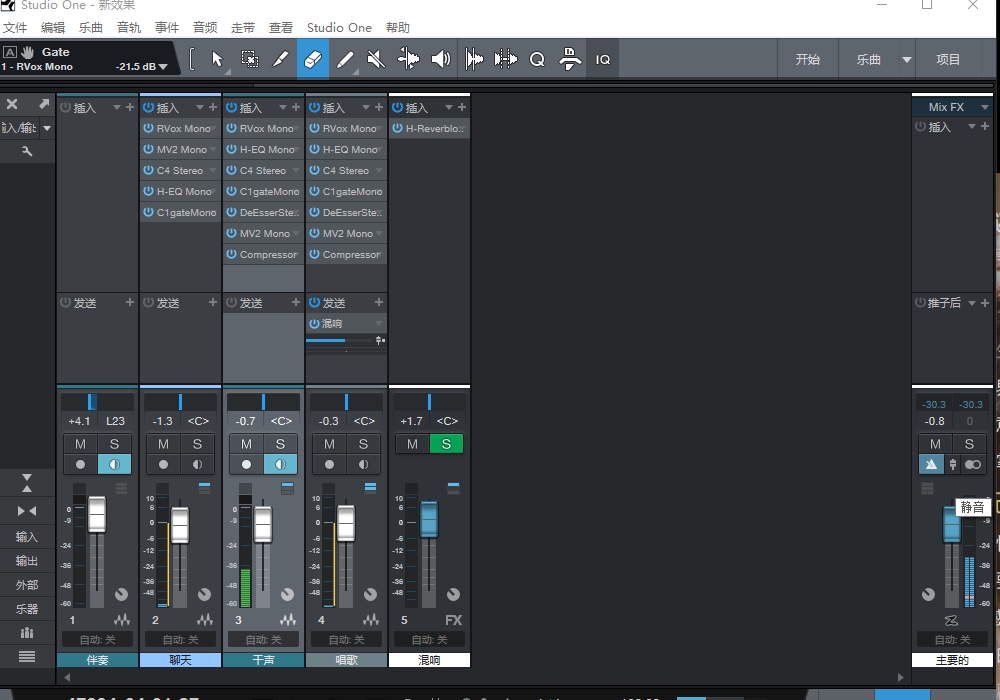Image resolution: width=1000 pixels, height=700 pixels.
Task: Open inserts dropdown on channel 5
Action: coord(448,107)
